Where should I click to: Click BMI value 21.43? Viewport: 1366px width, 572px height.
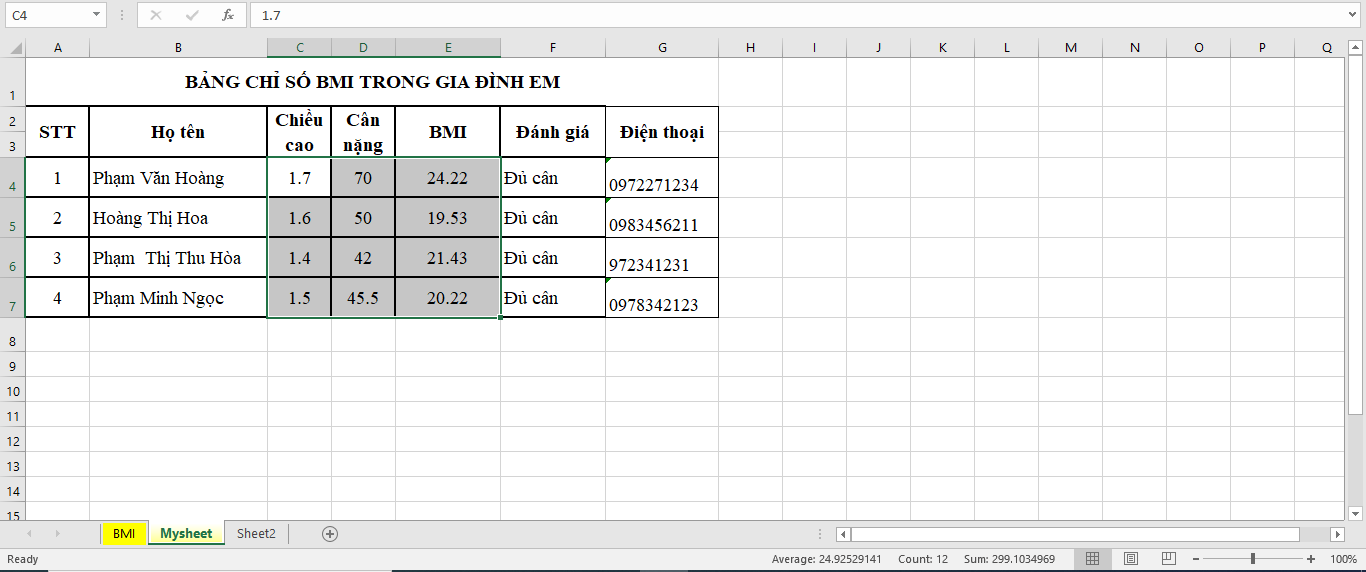447,258
